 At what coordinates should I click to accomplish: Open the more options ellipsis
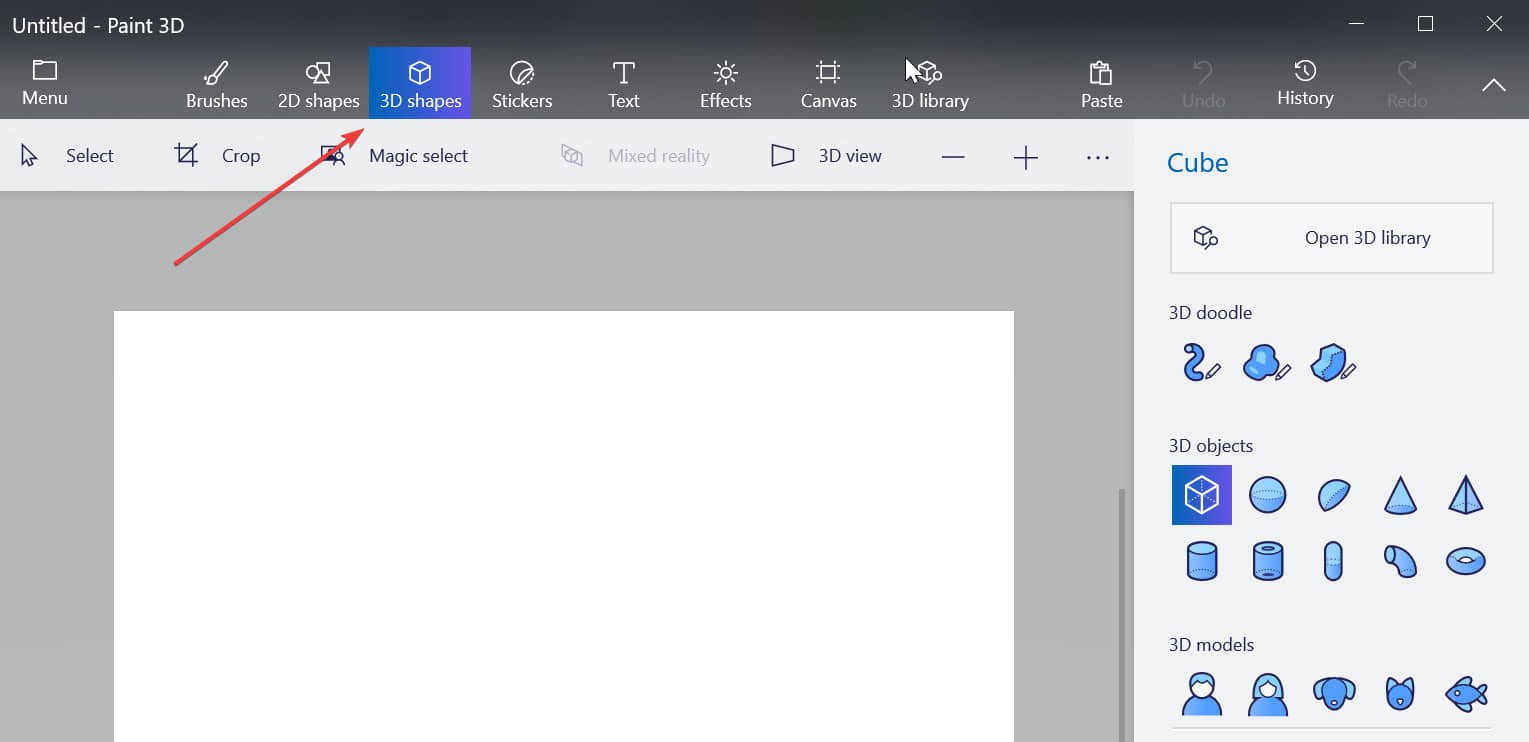[1098, 157]
